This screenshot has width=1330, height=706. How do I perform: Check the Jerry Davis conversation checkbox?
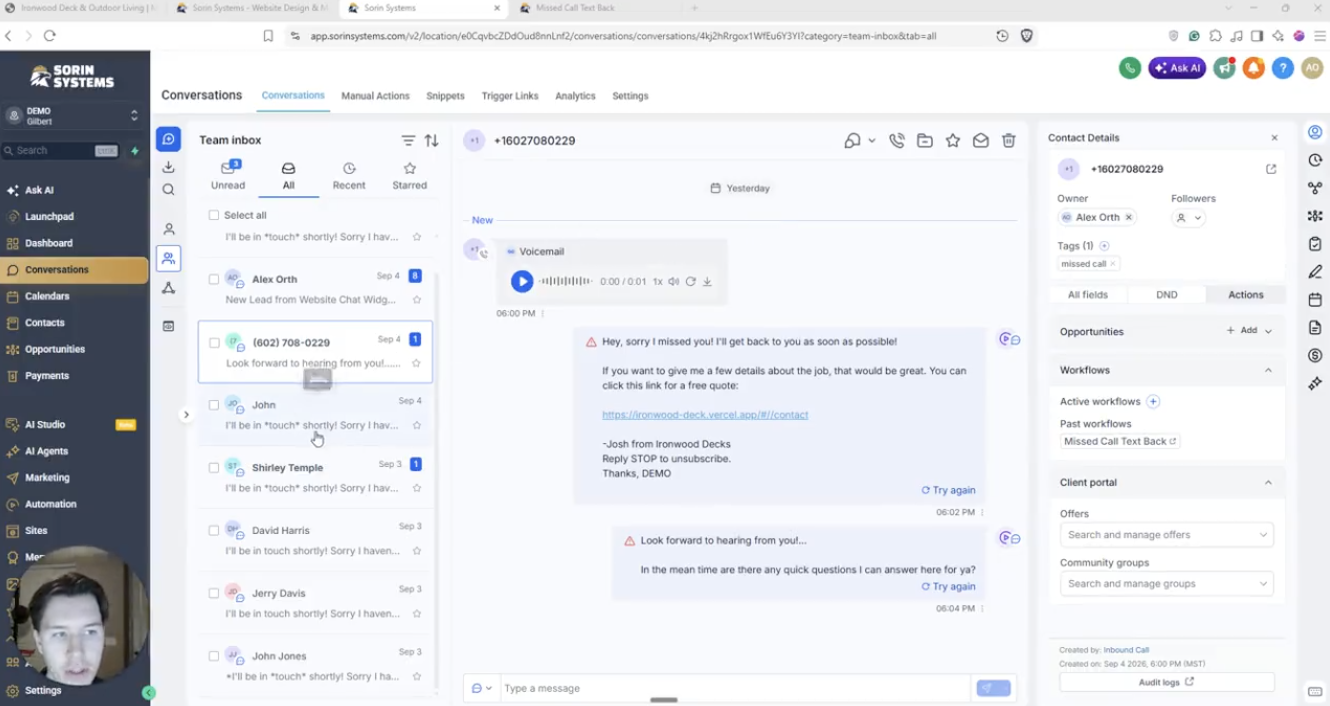coord(213,593)
